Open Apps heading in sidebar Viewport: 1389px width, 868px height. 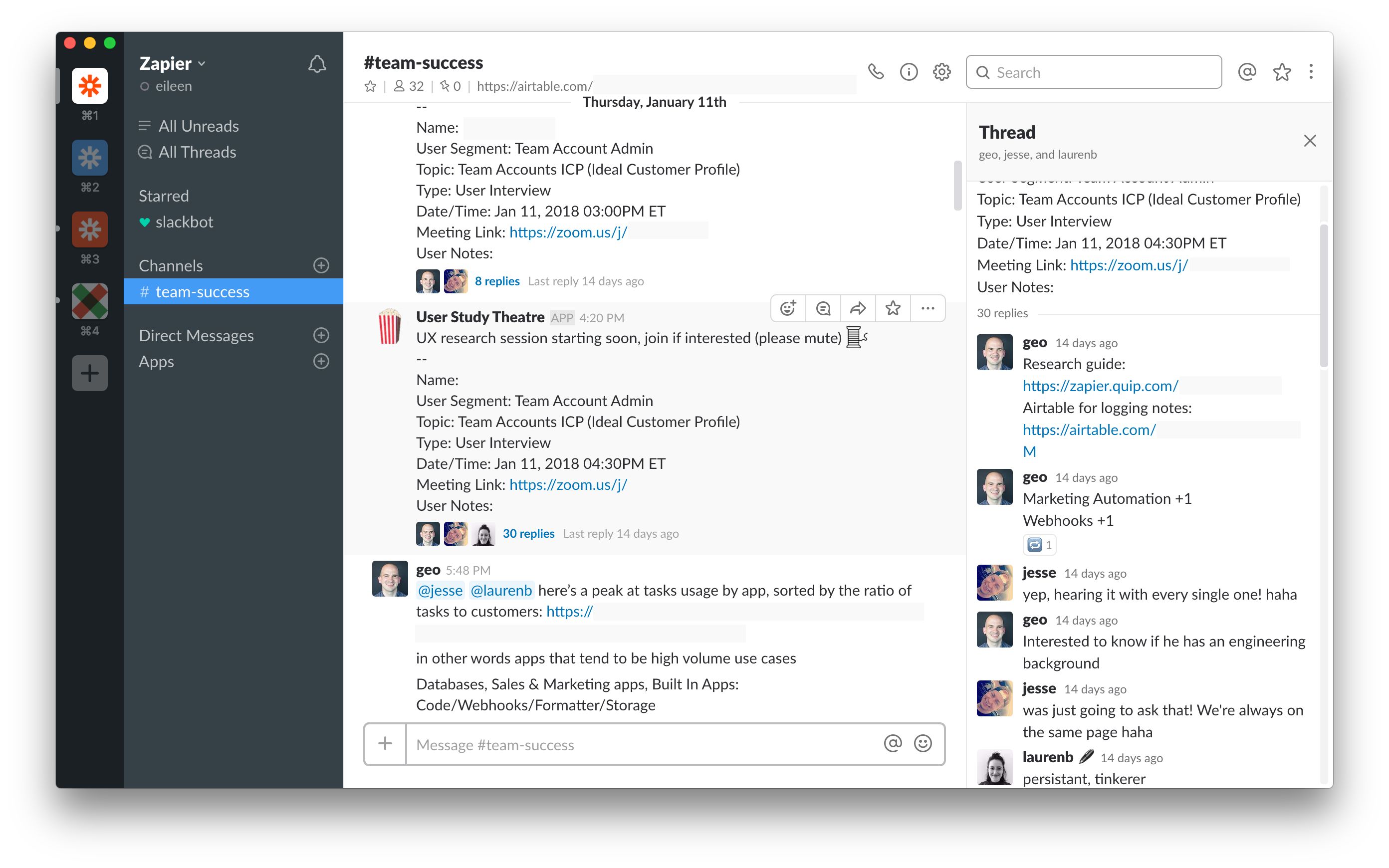click(x=156, y=362)
